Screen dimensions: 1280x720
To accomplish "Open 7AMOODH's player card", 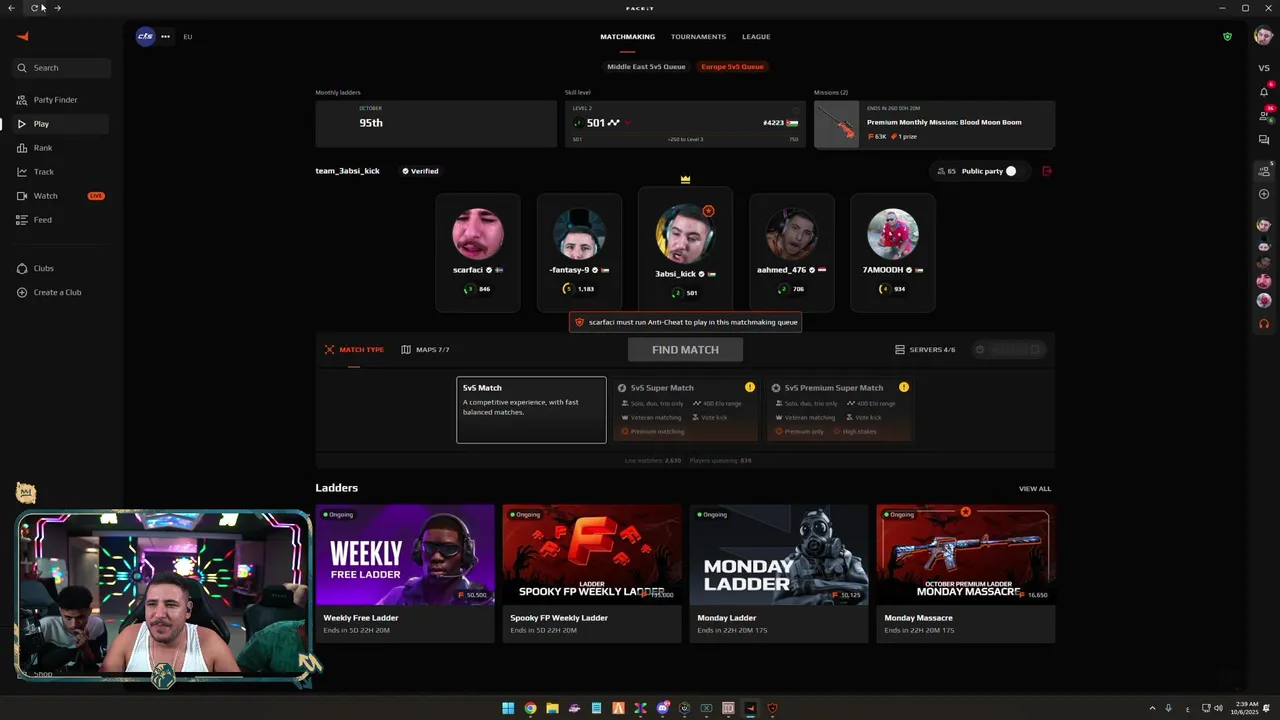I will point(893,253).
